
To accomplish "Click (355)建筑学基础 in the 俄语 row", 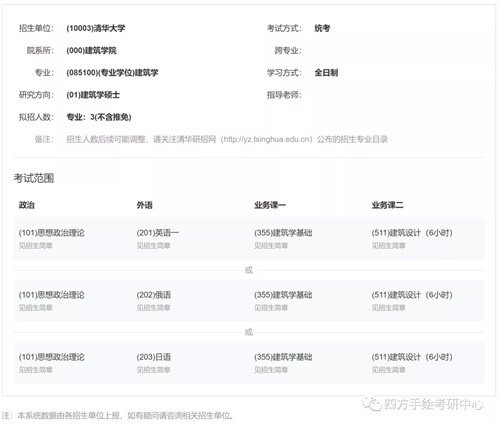I will point(283,295).
